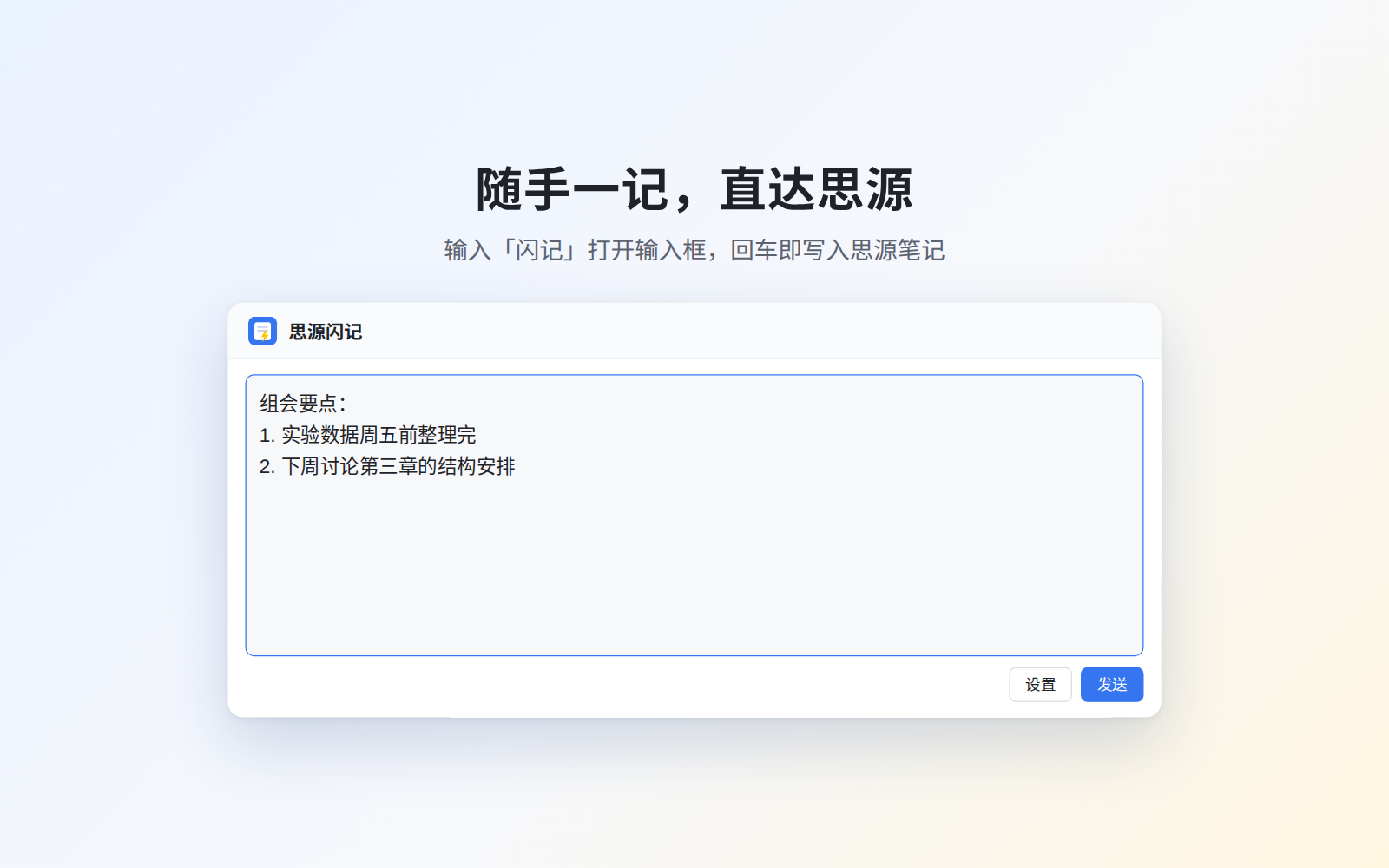Click the 思源闪记 lightning note icon
The height and width of the screenshot is (868, 1389).
(x=262, y=331)
